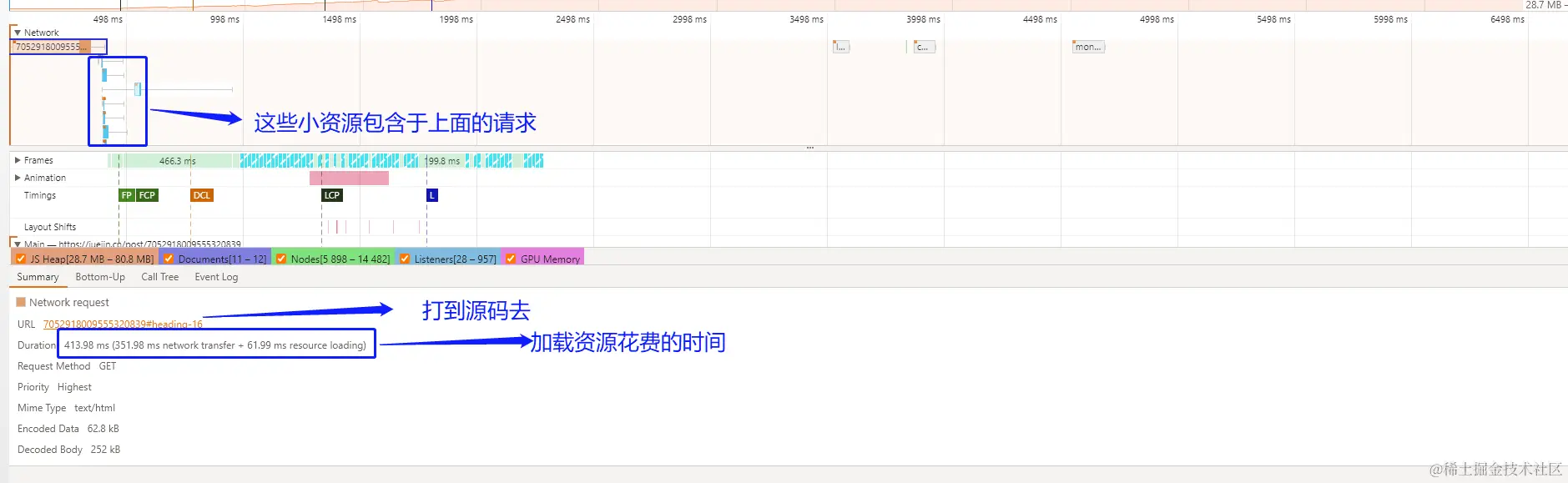1568x483 pixels.
Task: Click the 'text/html' Mime Type value
Action: point(94,408)
